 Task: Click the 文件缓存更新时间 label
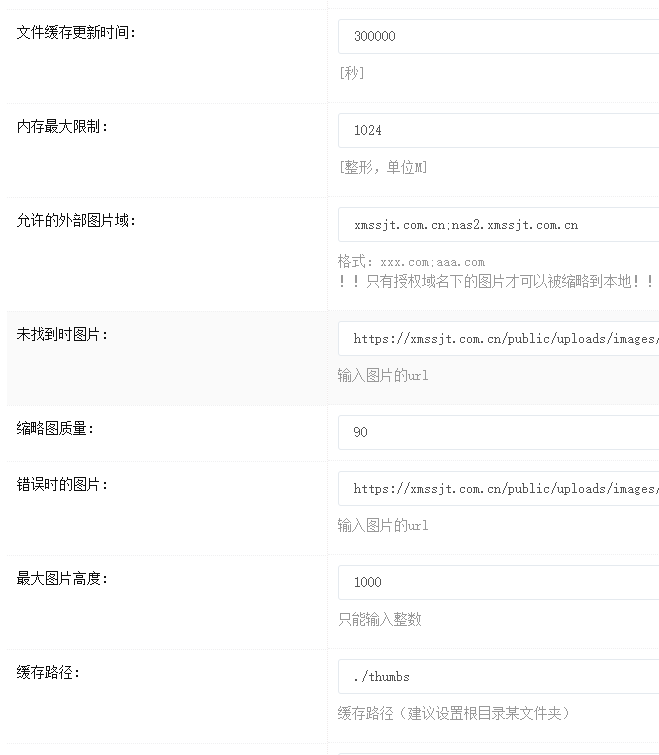76,33
